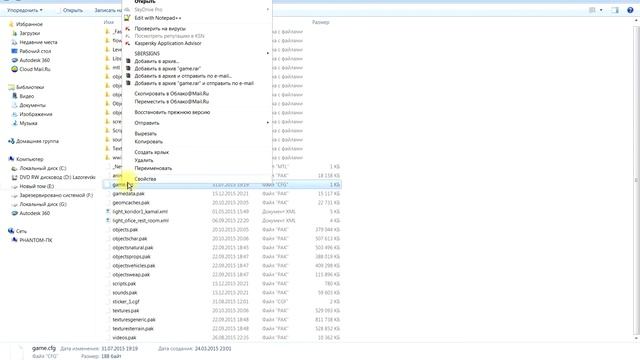Viewport: 640px width, 360px height.
Task: Choose Переместить в Облако@Mail.Ru
Action: (x=172, y=101)
